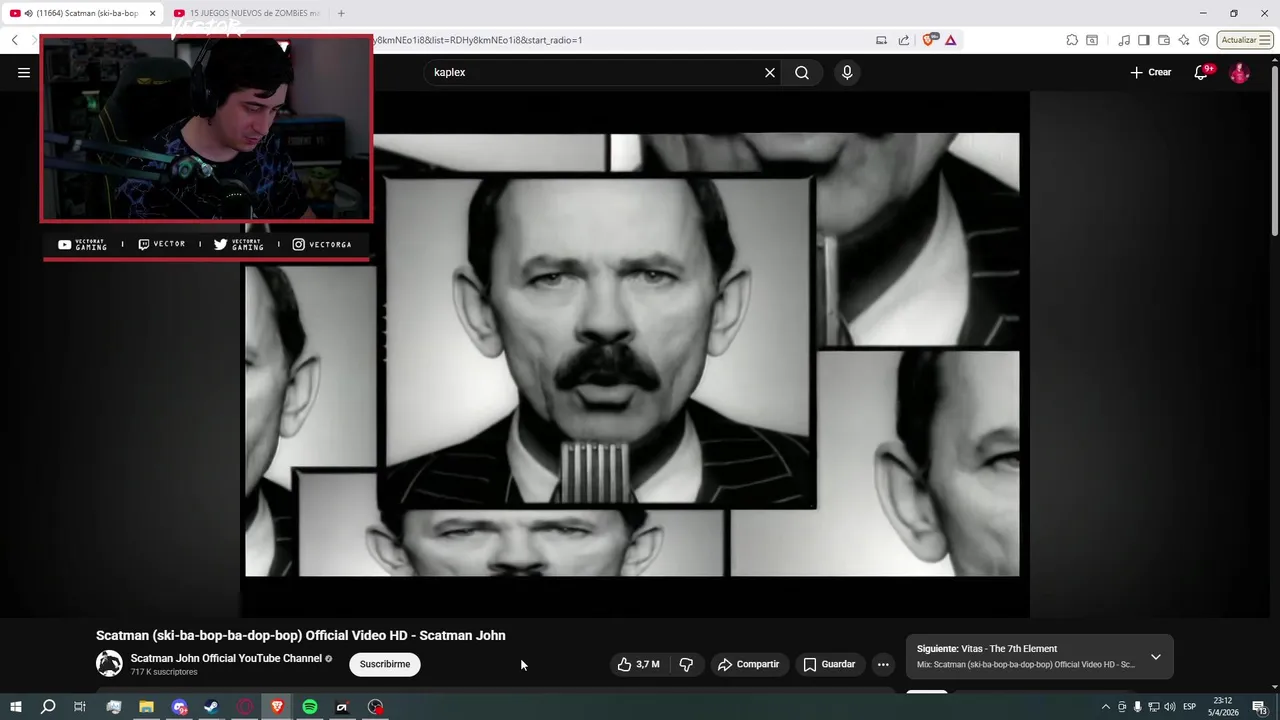Click the Scatman John channel avatar
The image size is (1280, 720).
click(x=109, y=663)
